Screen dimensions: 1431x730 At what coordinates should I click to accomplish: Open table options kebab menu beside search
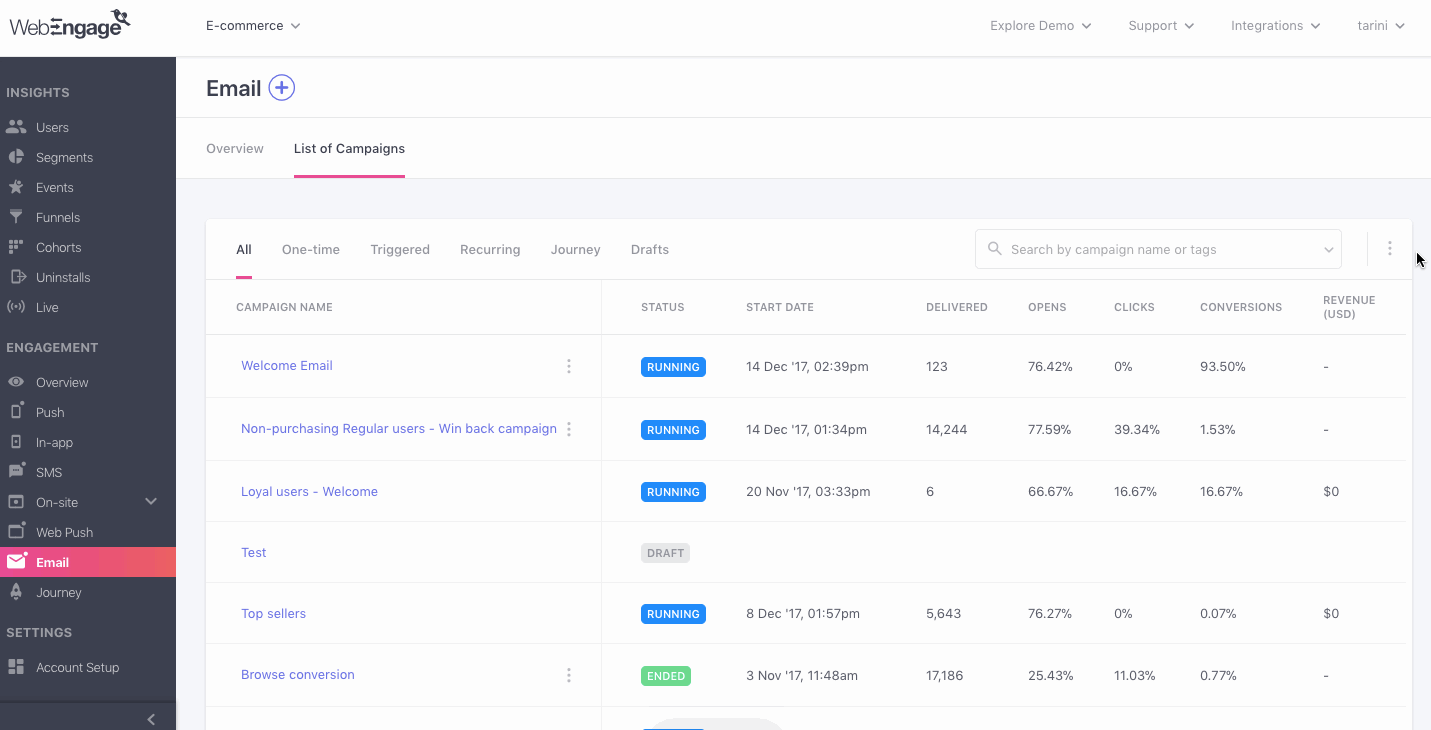point(1389,249)
